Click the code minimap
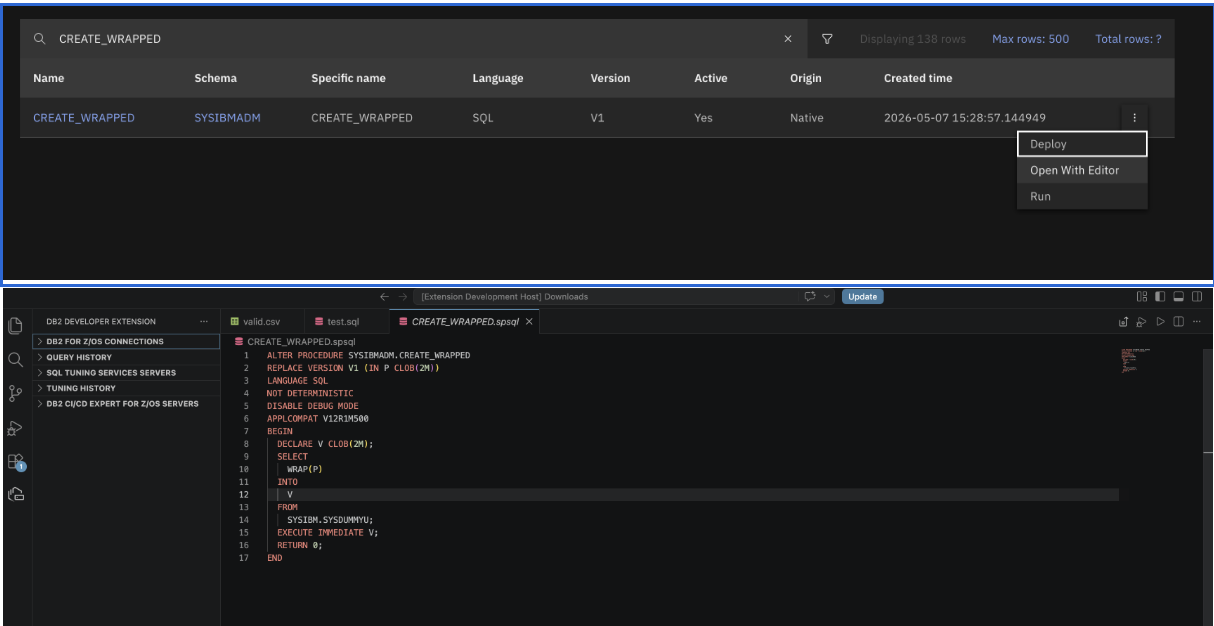Image resolution: width=1214 pixels, height=626 pixels. click(x=1137, y=361)
